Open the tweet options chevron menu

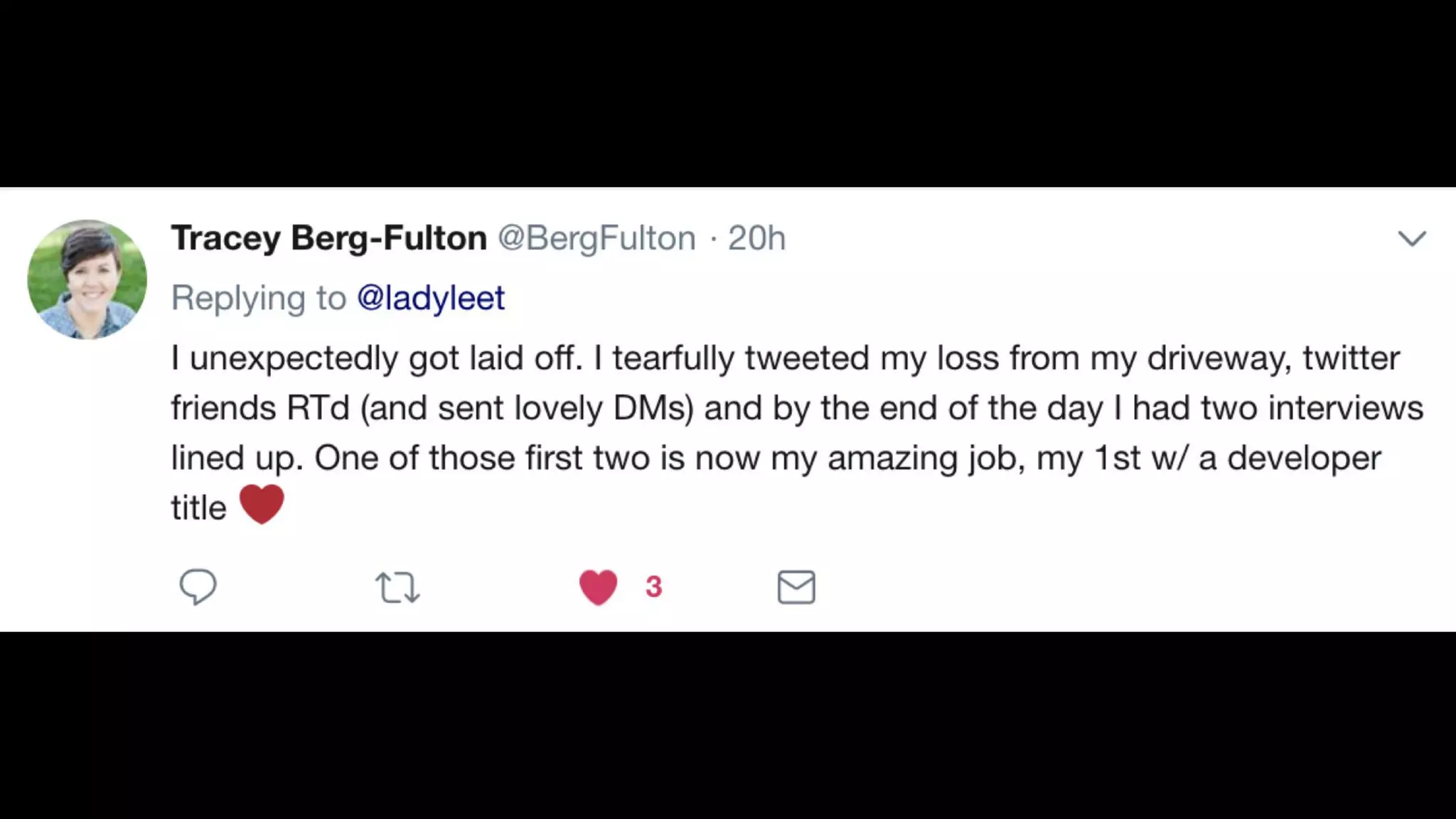pyautogui.click(x=1412, y=238)
